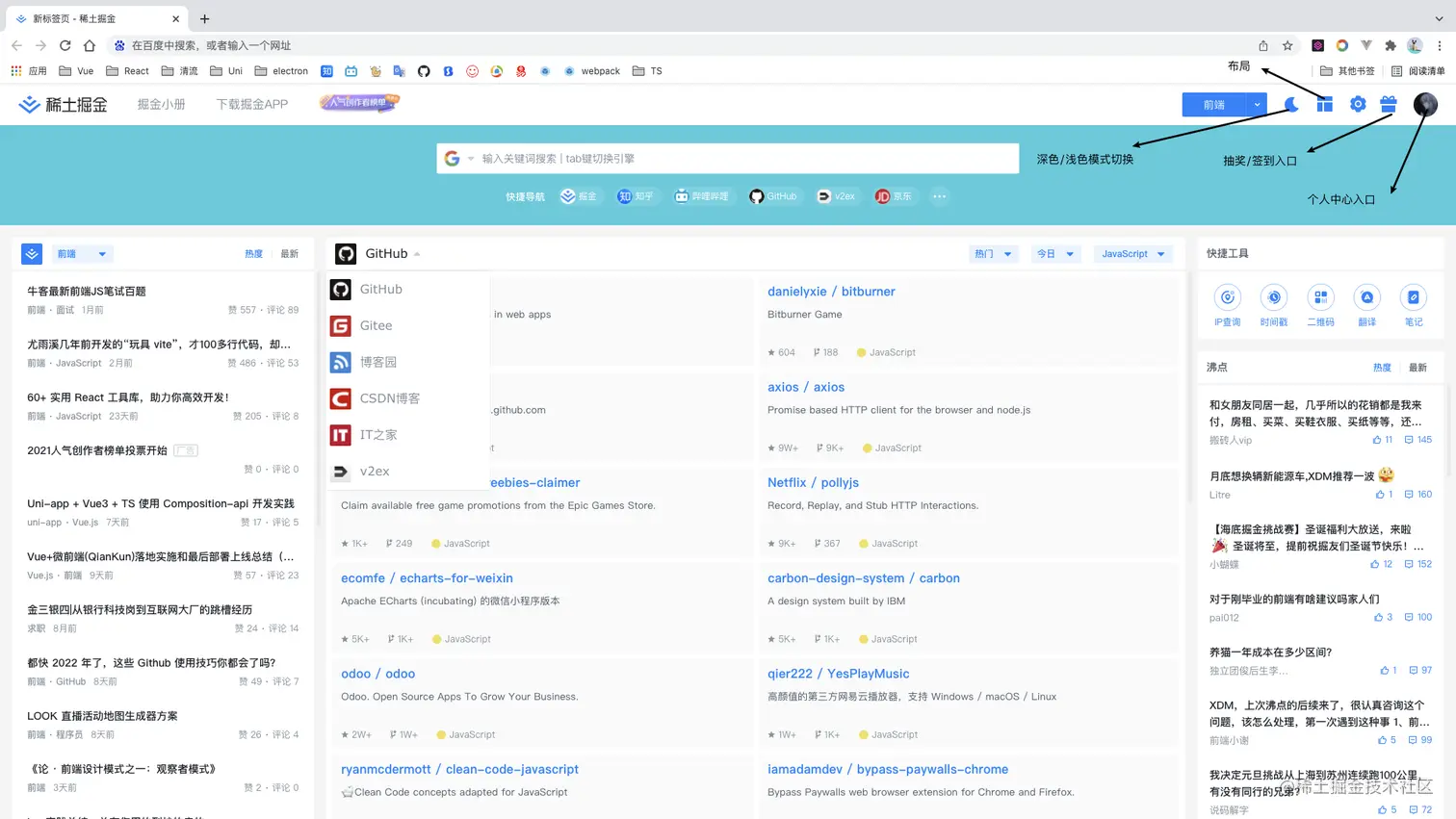Open the danielyxie / bitburner repository
This screenshot has height=819, width=1456.
pyautogui.click(x=831, y=292)
